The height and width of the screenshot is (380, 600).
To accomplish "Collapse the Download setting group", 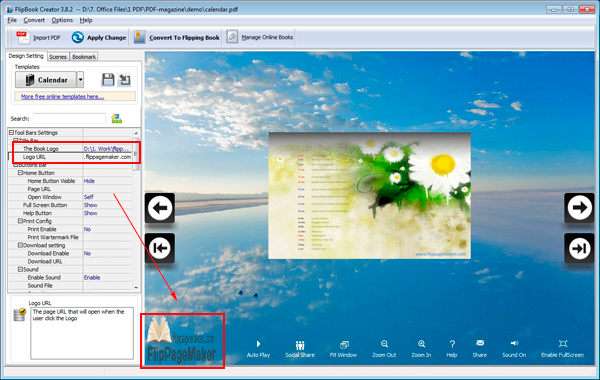I will click(x=20, y=245).
